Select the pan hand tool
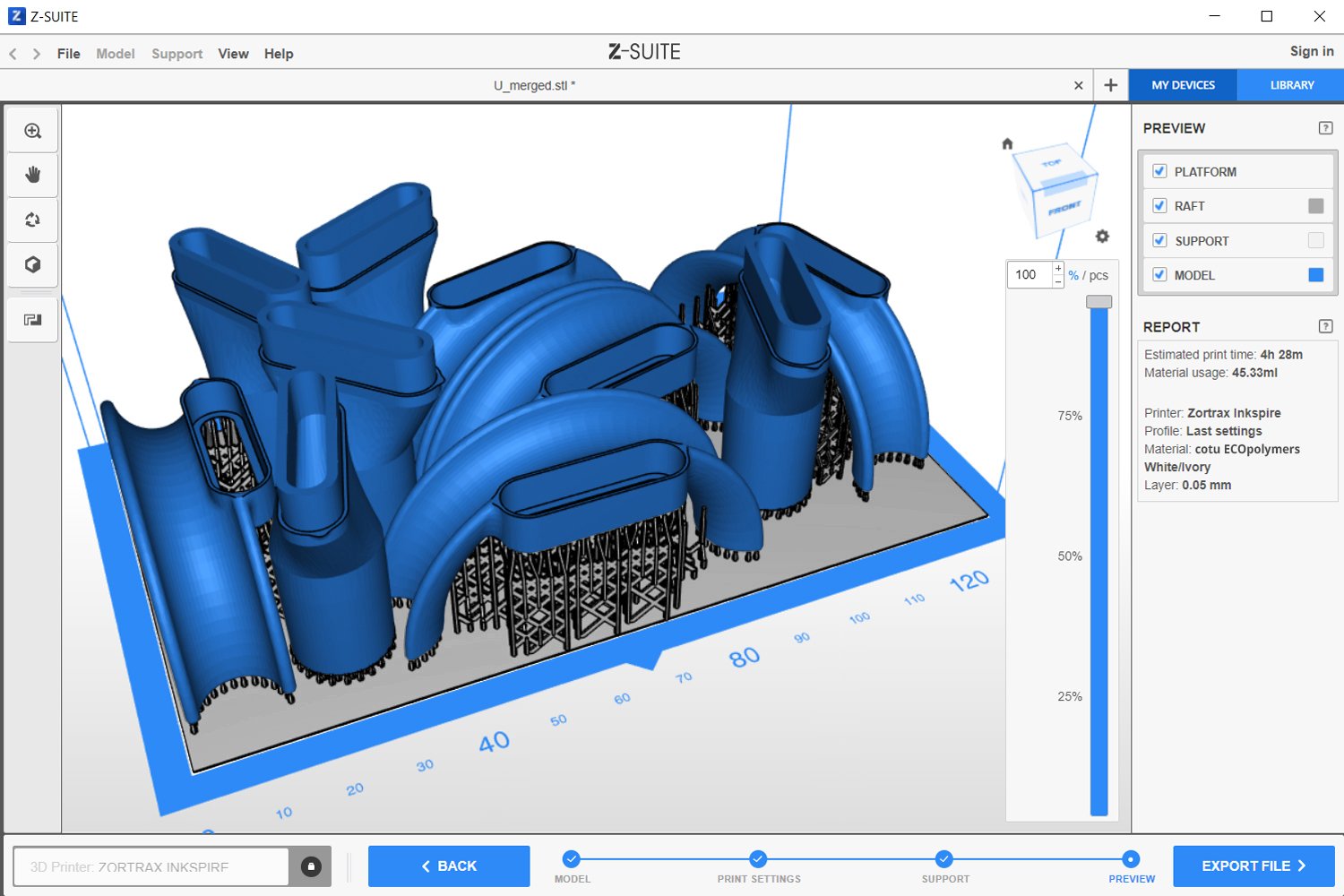This screenshot has width=1344, height=896. pyautogui.click(x=33, y=175)
